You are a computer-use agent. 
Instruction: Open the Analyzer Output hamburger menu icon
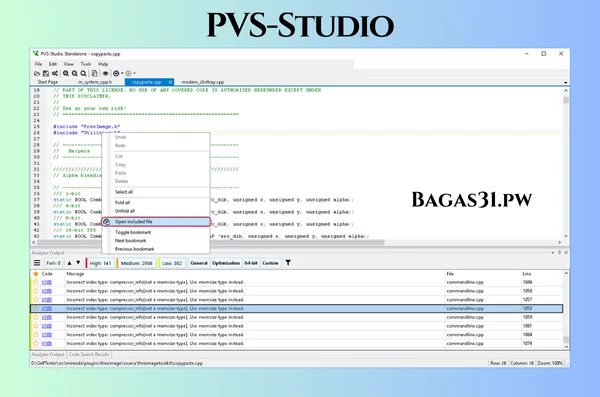click(x=37, y=263)
